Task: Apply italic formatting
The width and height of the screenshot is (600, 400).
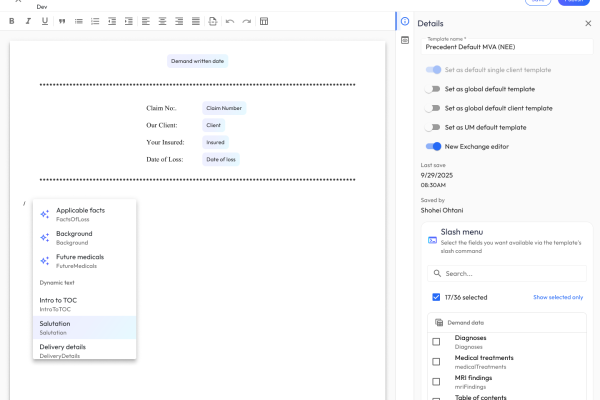Action: tap(28, 21)
